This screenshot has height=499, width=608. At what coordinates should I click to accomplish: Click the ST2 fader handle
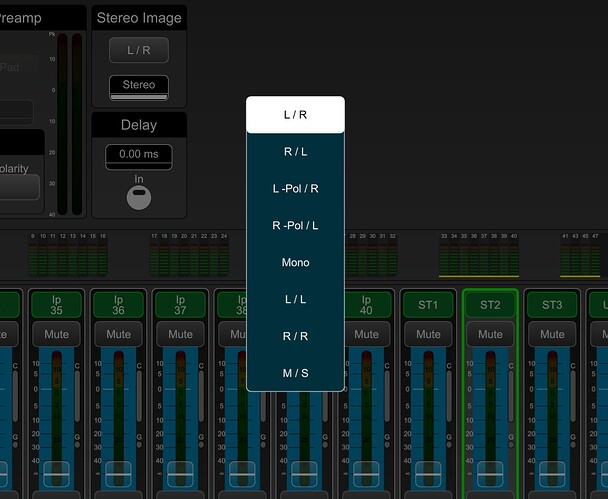[x=491, y=474]
